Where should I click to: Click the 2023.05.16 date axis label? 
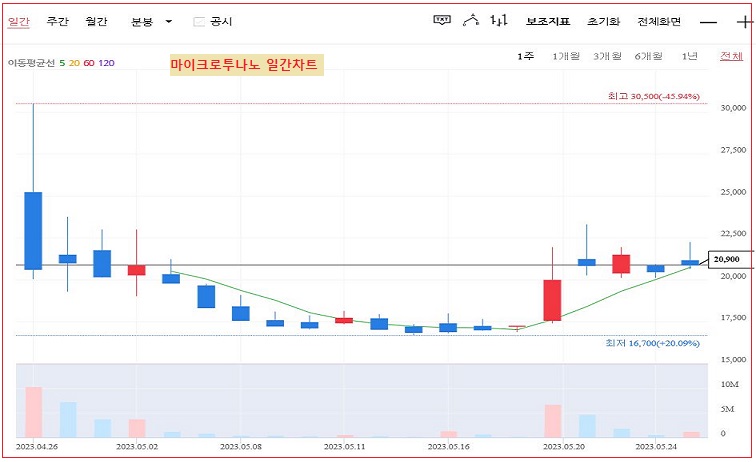click(448, 447)
